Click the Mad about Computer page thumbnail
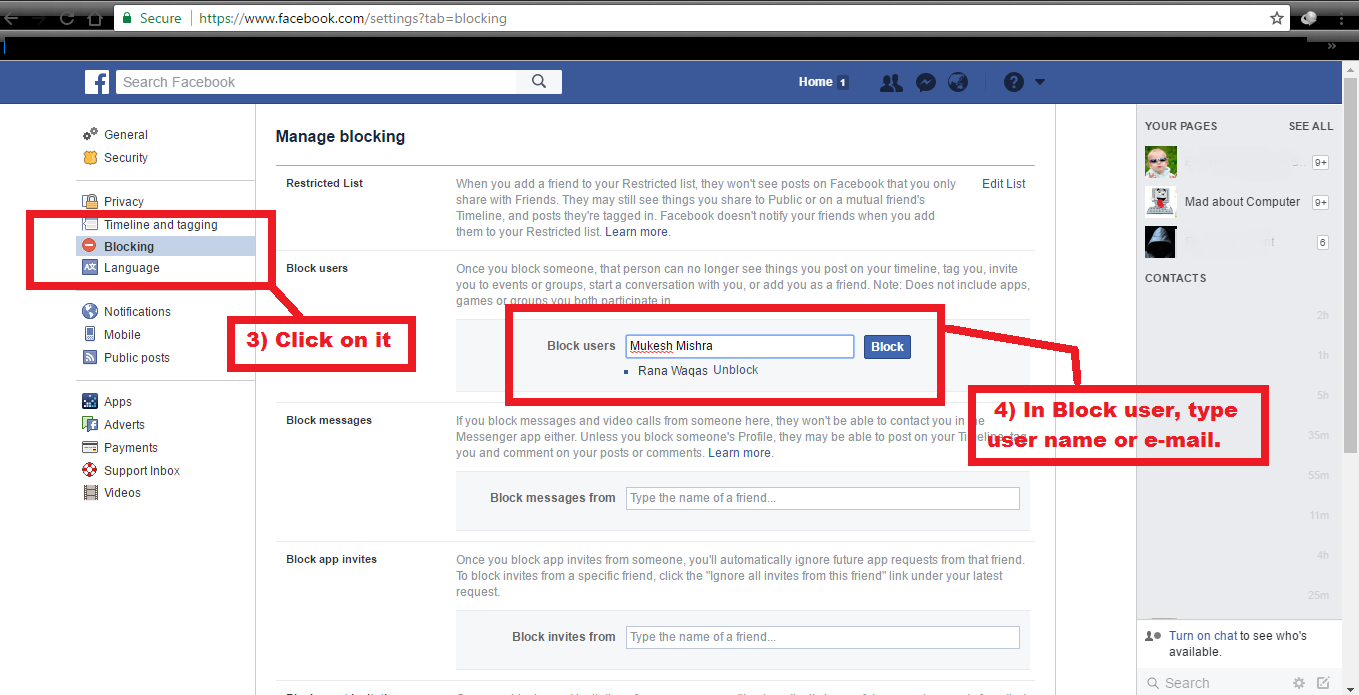Viewport: 1359px width, 695px height. pos(1161,201)
